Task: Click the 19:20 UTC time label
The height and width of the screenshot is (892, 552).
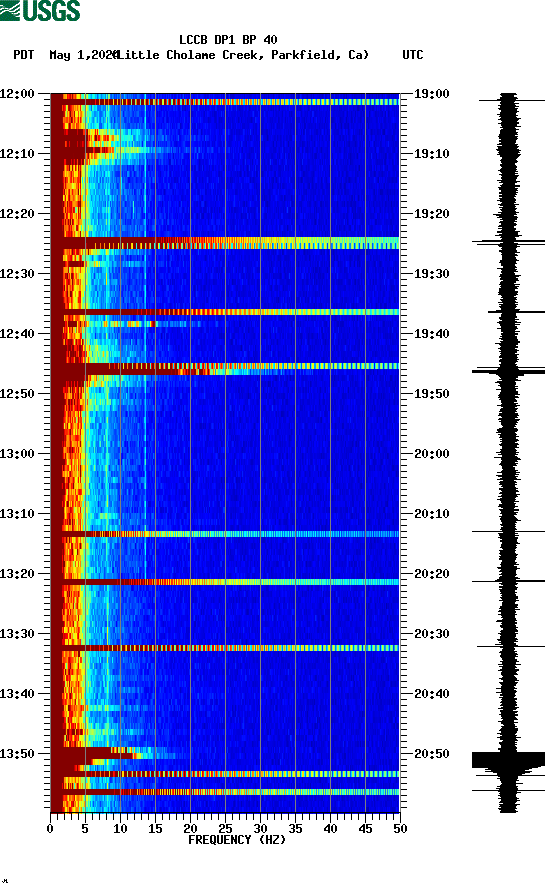Action: pyautogui.click(x=432, y=214)
